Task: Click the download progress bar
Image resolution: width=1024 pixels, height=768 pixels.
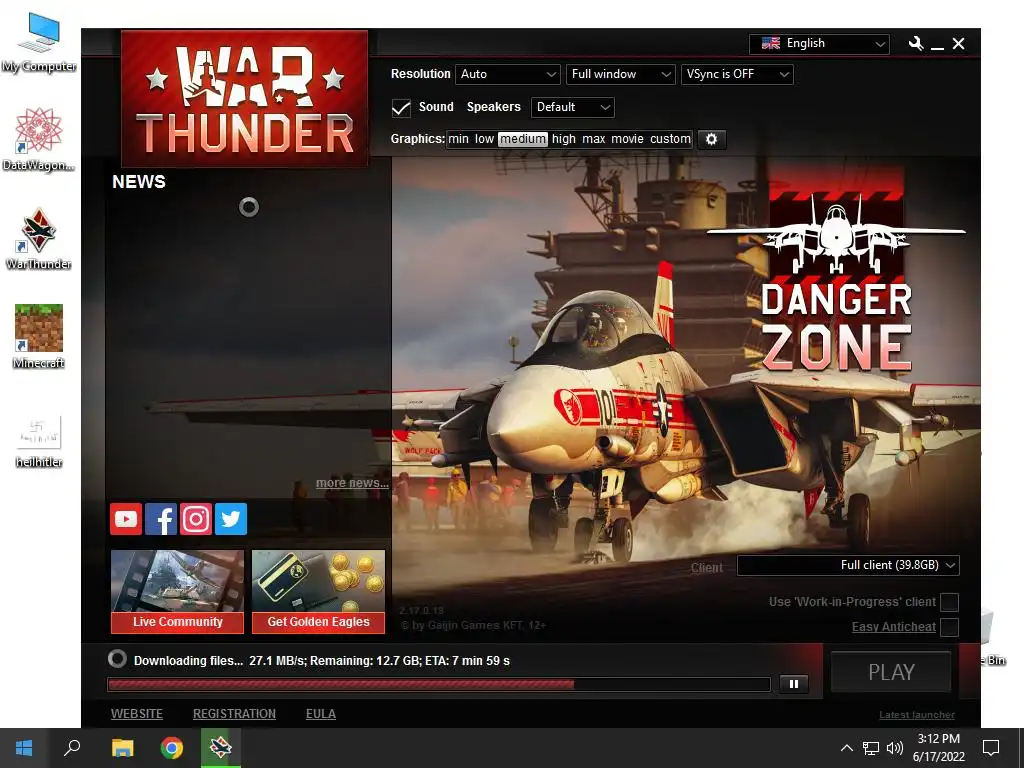Action: tap(439, 684)
